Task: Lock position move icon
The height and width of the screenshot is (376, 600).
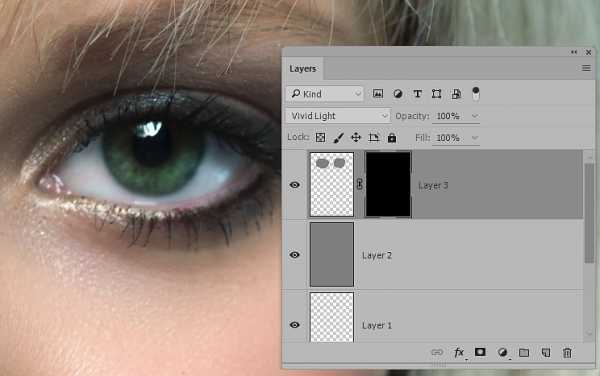Action: (356, 137)
